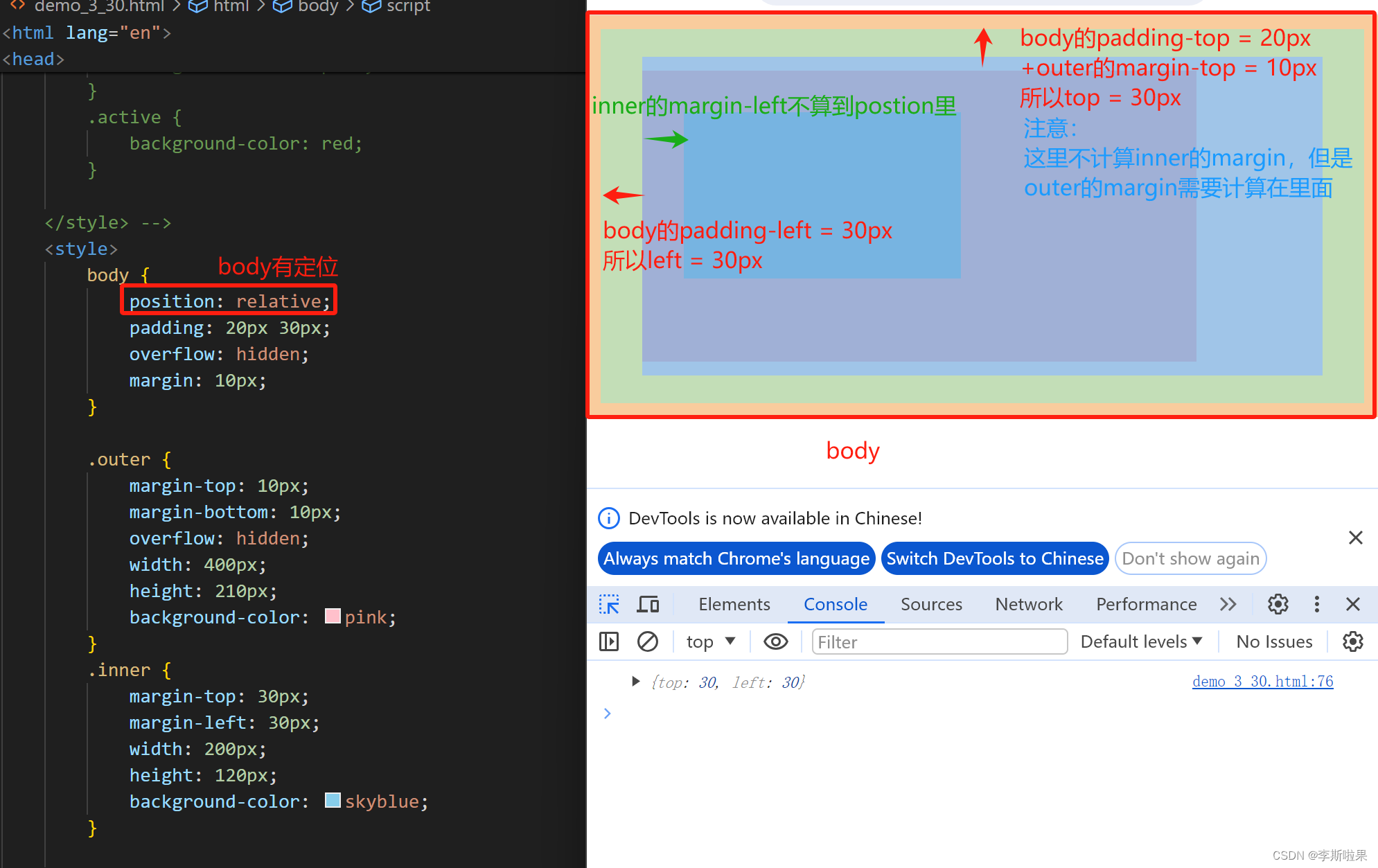Click Switch DevTools to Chinese button
The height and width of the screenshot is (868, 1378).
tap(994, 558)
